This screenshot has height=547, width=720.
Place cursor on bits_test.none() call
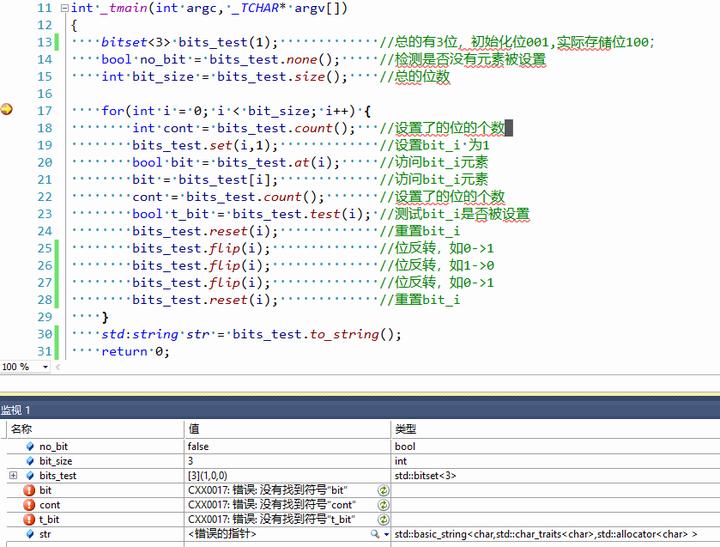click(274, 60)
